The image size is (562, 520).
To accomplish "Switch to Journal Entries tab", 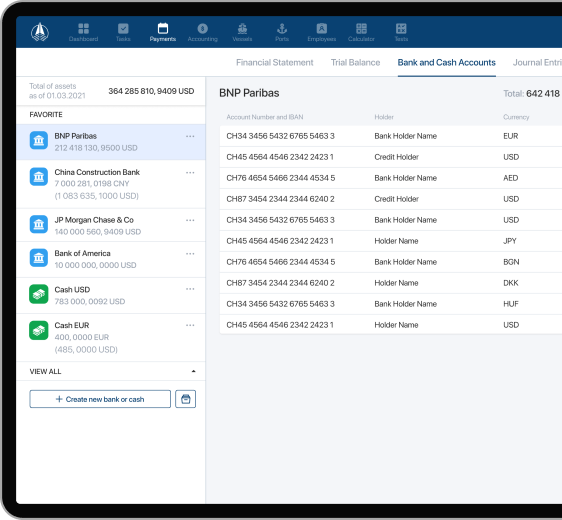I will [537, 62].
